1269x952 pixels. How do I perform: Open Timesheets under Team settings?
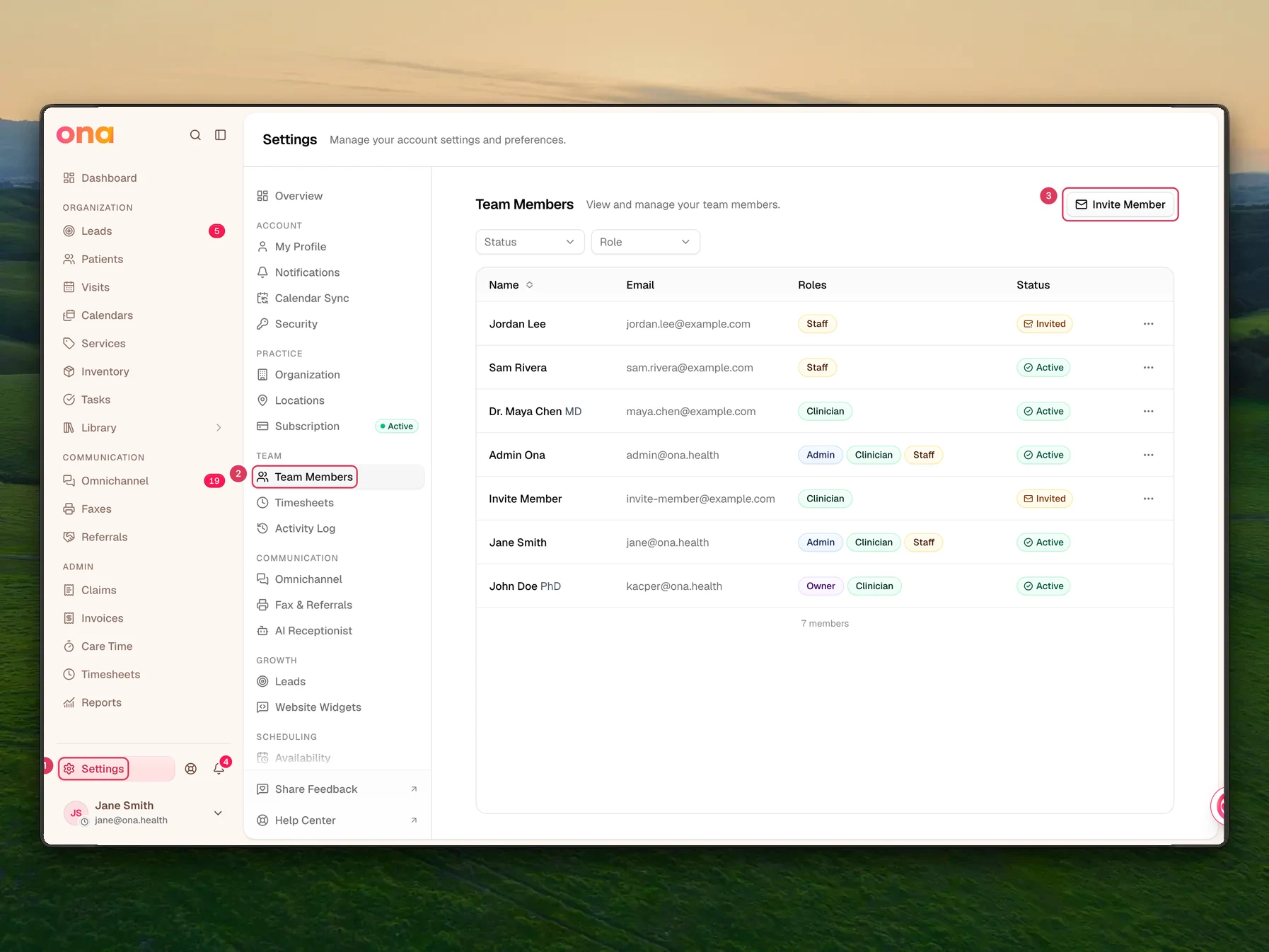(x=337, y=503)
